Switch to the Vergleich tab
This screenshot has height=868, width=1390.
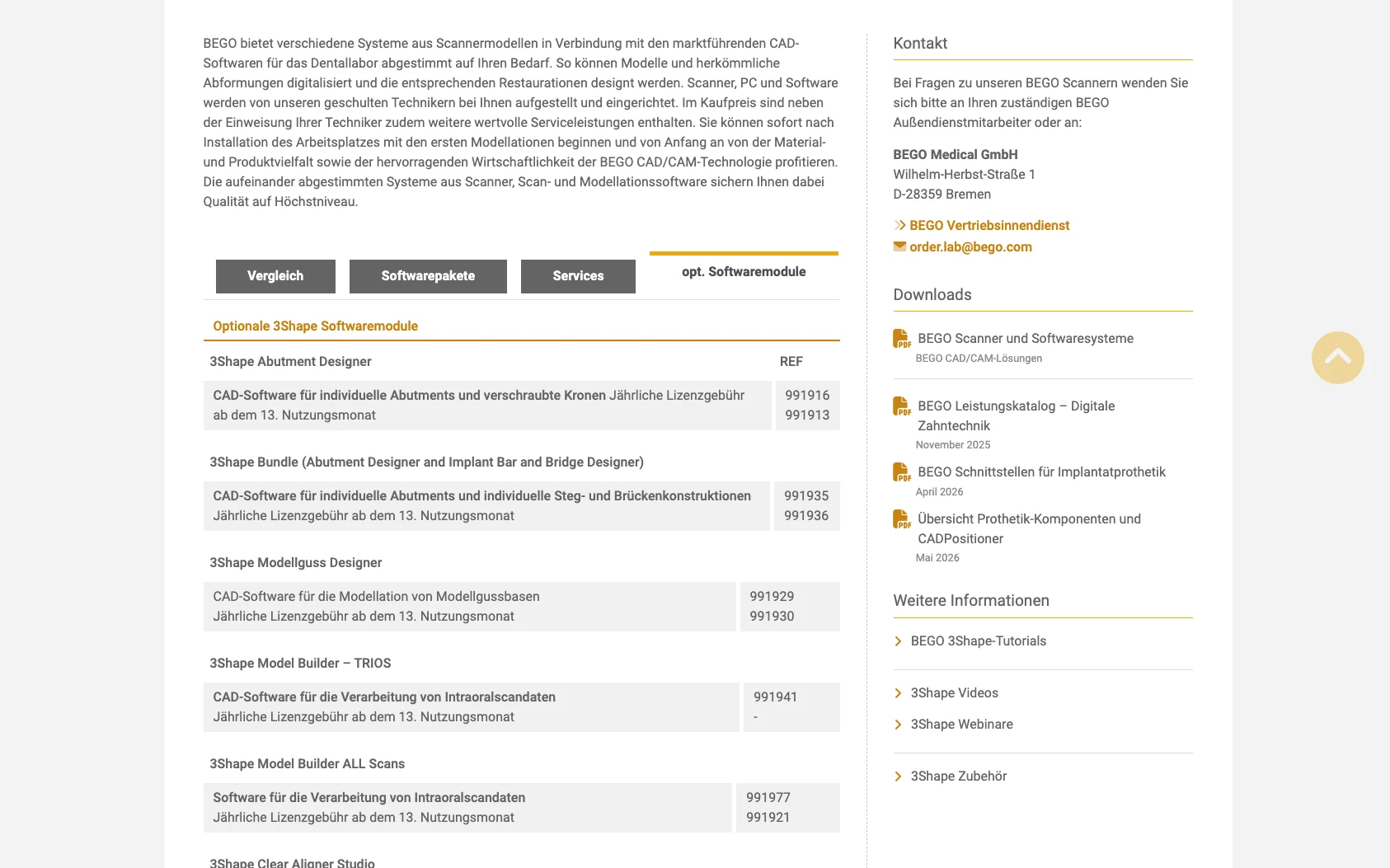[x=275, y=276]
